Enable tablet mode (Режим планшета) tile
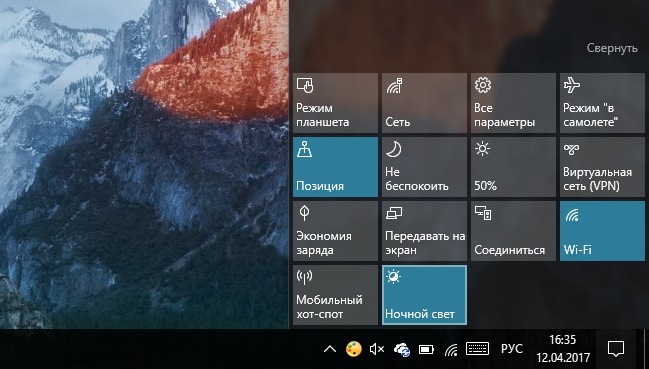Screen dimensions: 649x369 tap(335, 103)
